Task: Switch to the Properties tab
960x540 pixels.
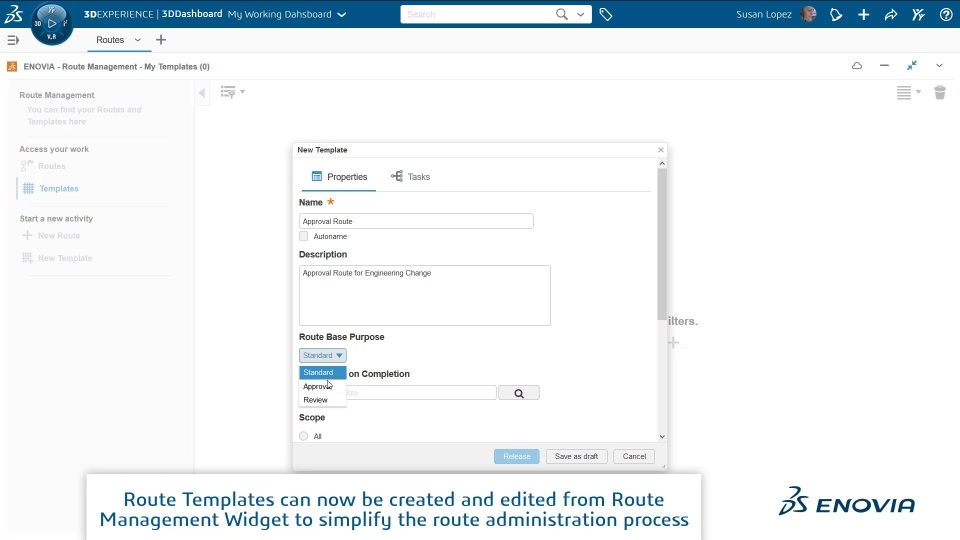Action: pyautogui.click(x=339, y=177)
